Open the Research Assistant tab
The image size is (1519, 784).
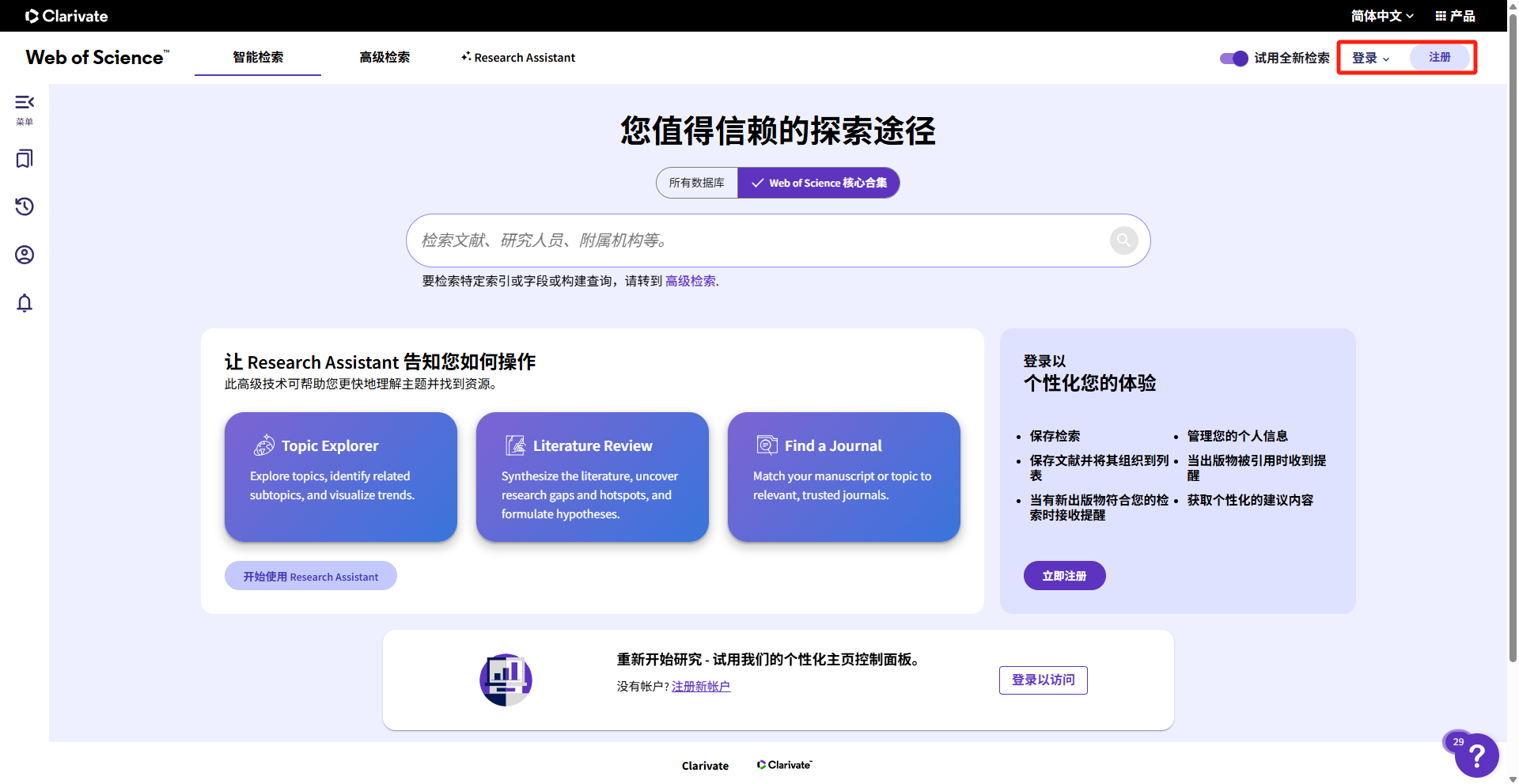(518, 57)
